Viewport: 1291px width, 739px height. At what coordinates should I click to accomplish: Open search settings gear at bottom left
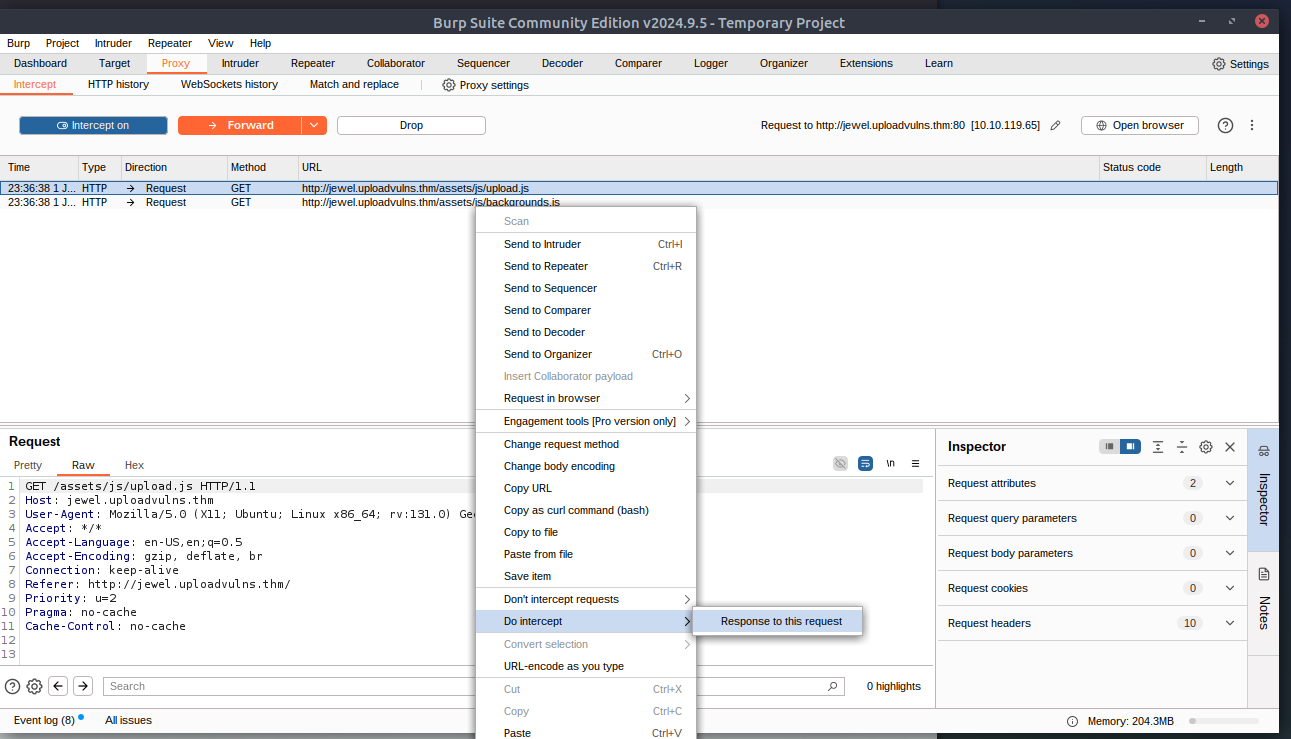coord(34,686)
